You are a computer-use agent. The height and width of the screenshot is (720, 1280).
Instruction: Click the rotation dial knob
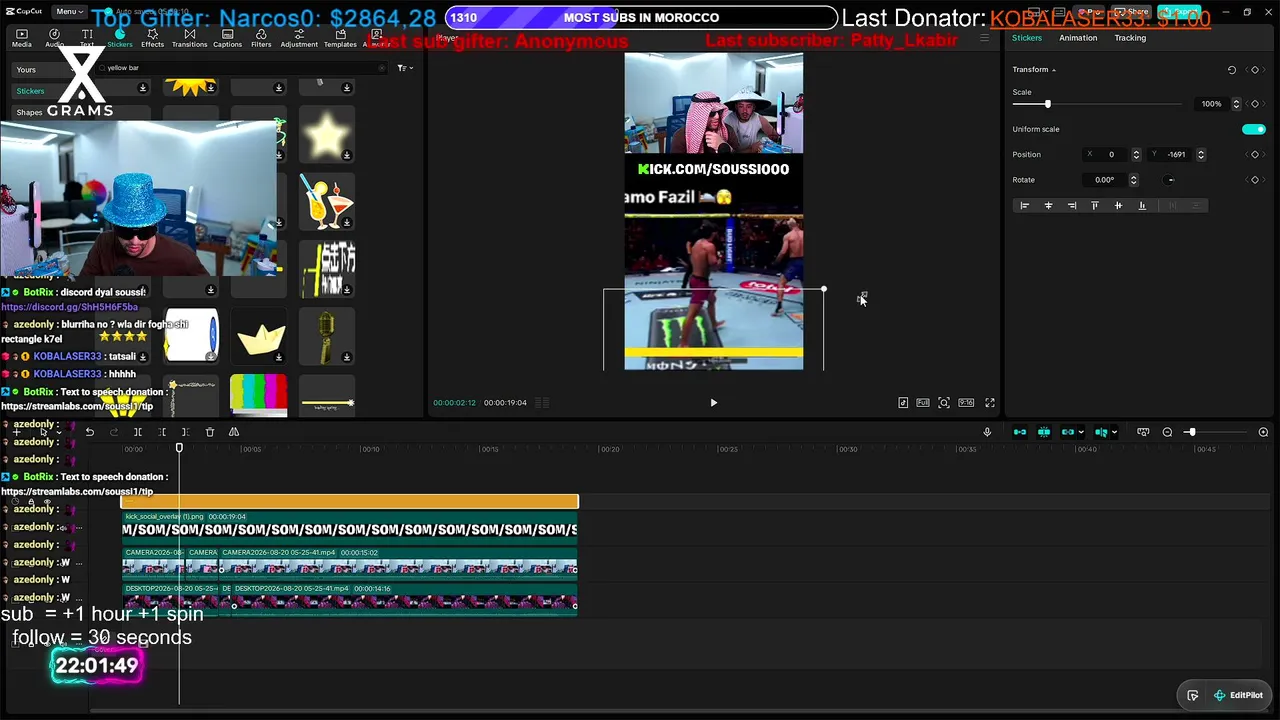click(x=1169, y=180)
